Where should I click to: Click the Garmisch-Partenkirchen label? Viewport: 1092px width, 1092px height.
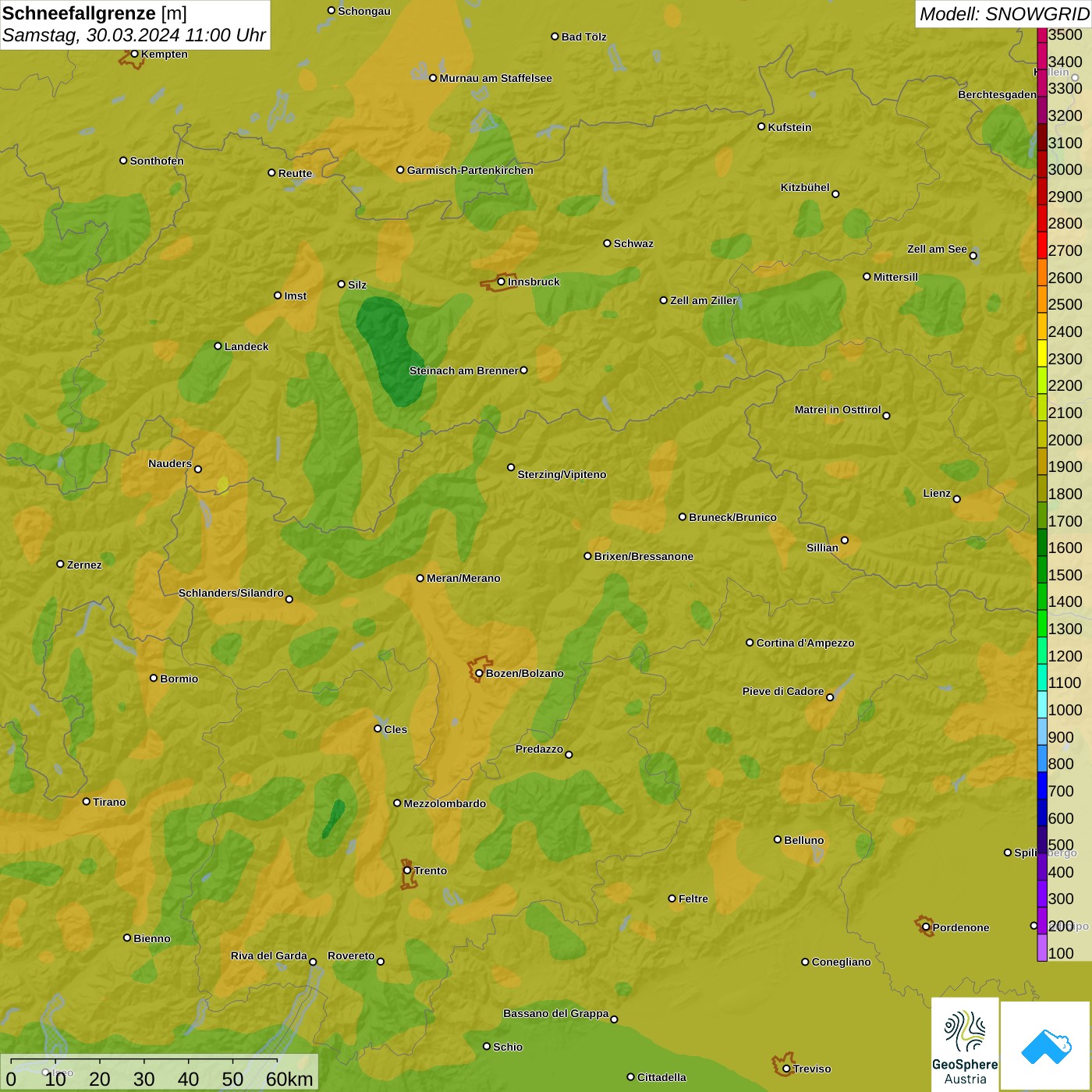(470, 170)
